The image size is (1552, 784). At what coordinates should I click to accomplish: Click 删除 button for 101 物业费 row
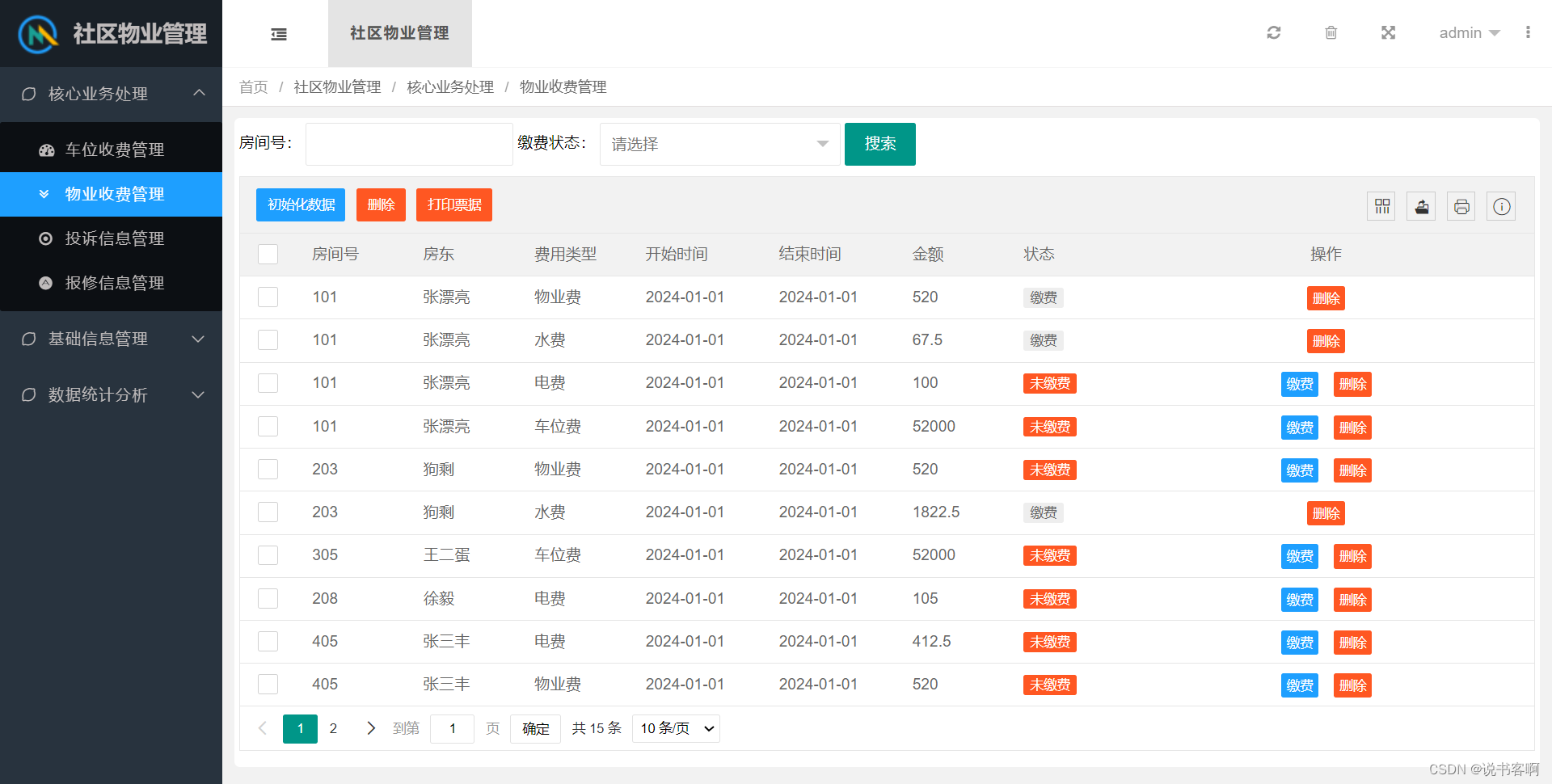coord(1326,298)
